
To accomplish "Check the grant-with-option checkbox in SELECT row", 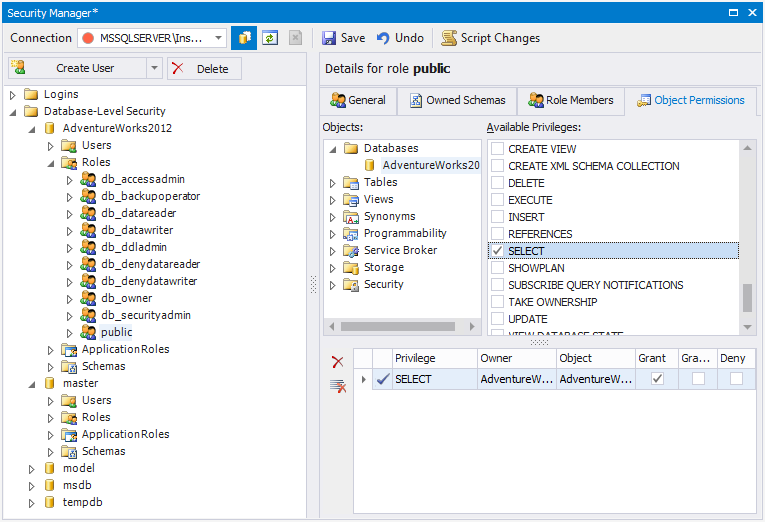I will (x=698, y=379).
